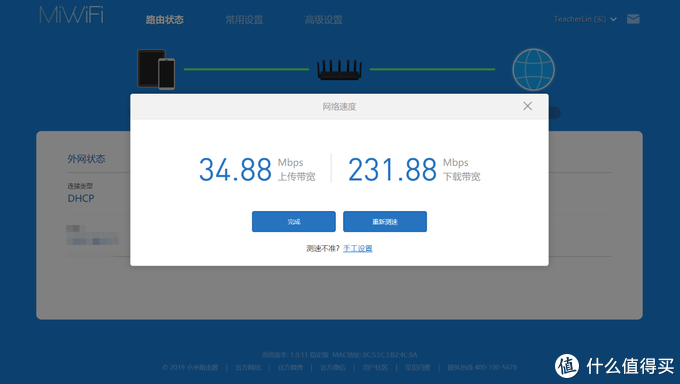Click the 测速不准? text
This screenshot has height=384, width=680.
tap(323, 249)
